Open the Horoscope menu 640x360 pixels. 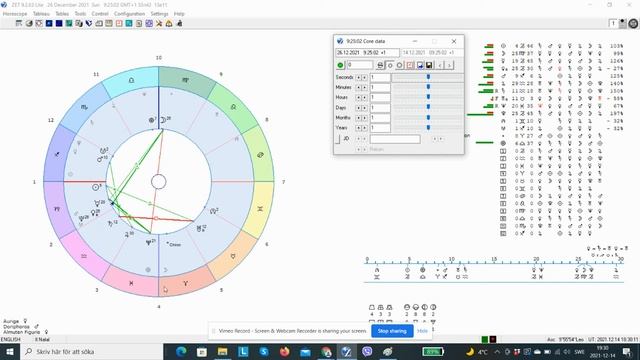[15, 13]
